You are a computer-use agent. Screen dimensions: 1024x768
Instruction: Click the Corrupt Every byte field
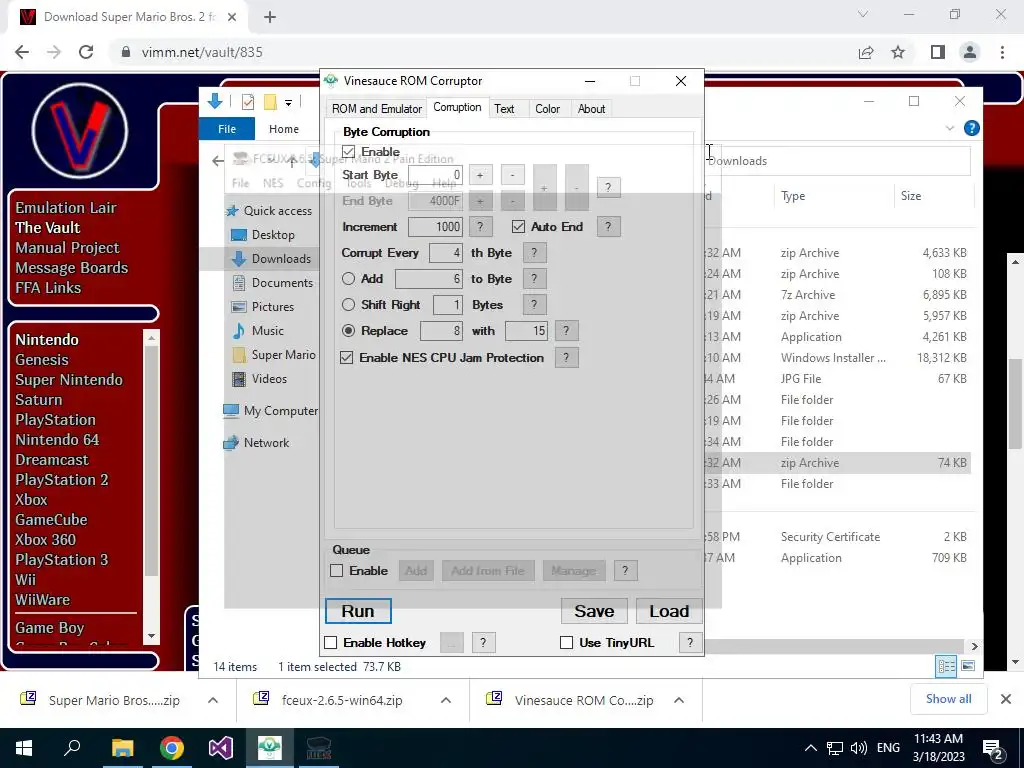tap(445, 253)
